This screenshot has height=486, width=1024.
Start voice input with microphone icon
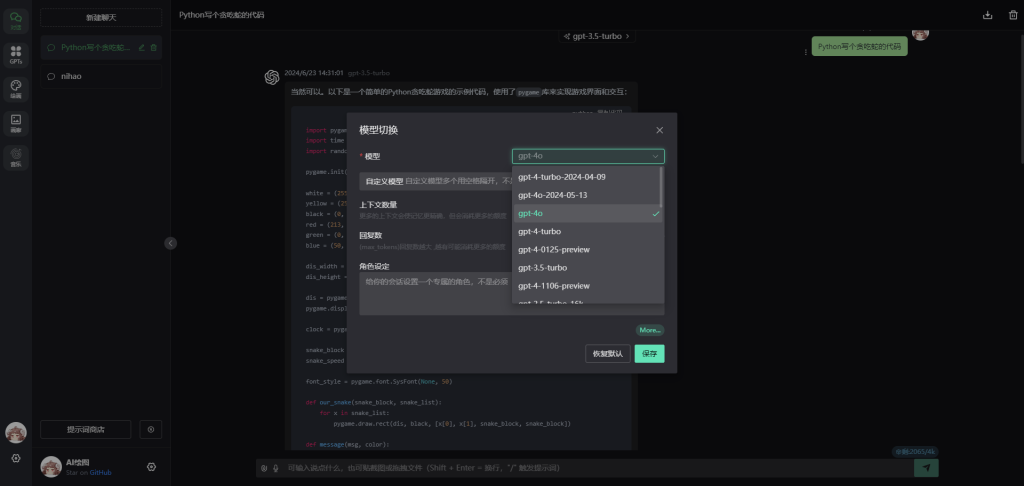pos(276,468)
